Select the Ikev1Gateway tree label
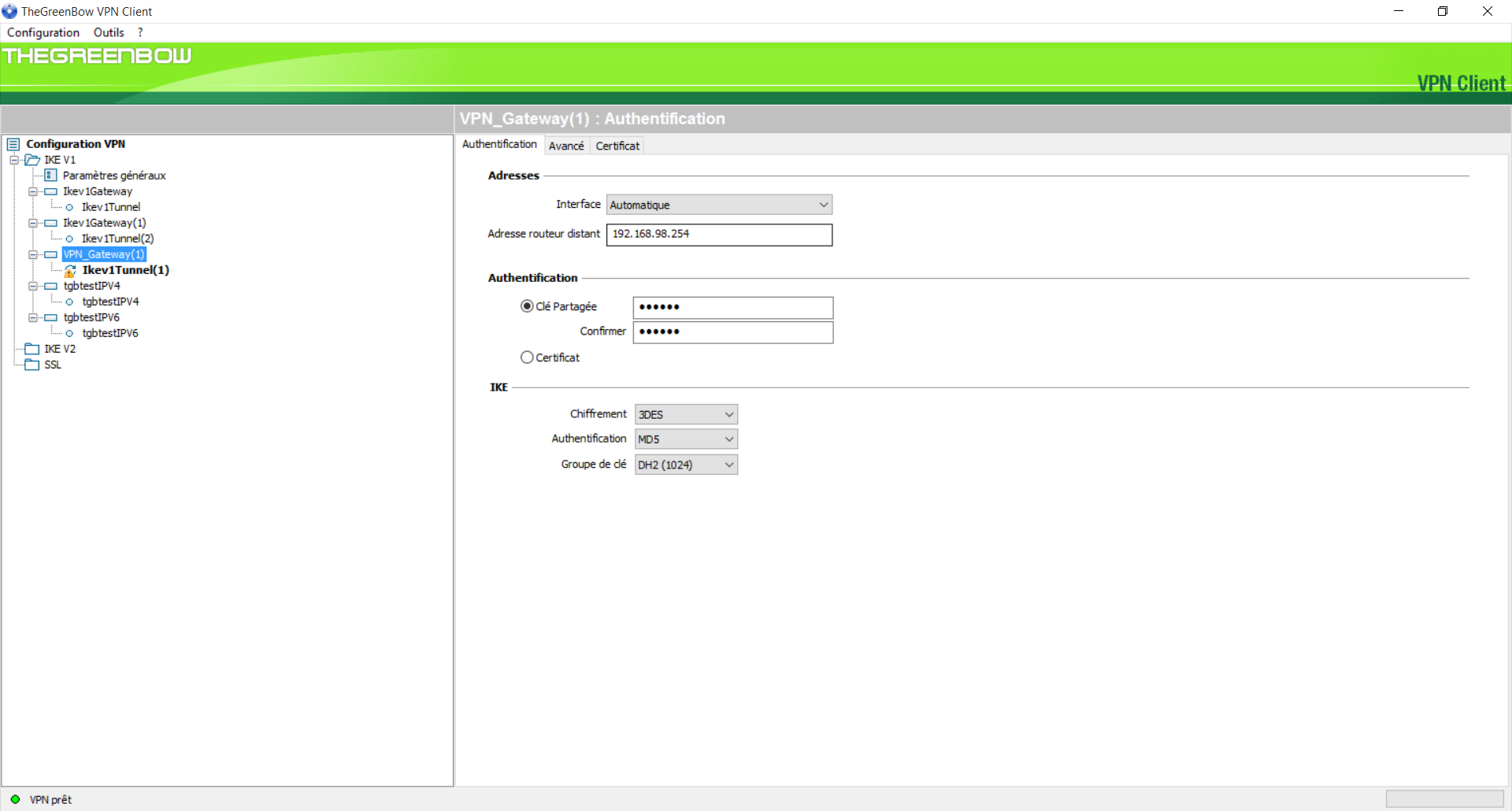 (x=98, y=191)
